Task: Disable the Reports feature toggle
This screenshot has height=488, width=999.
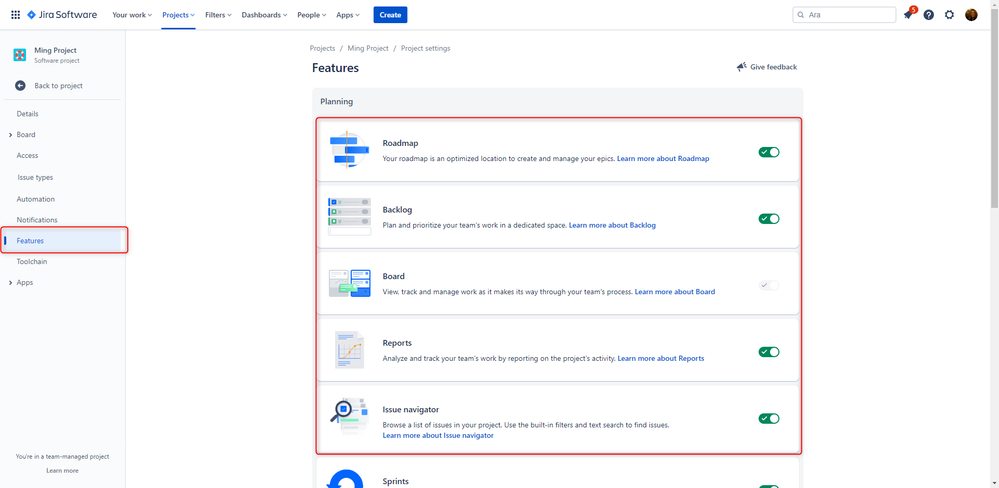Action: pos(769,352)
